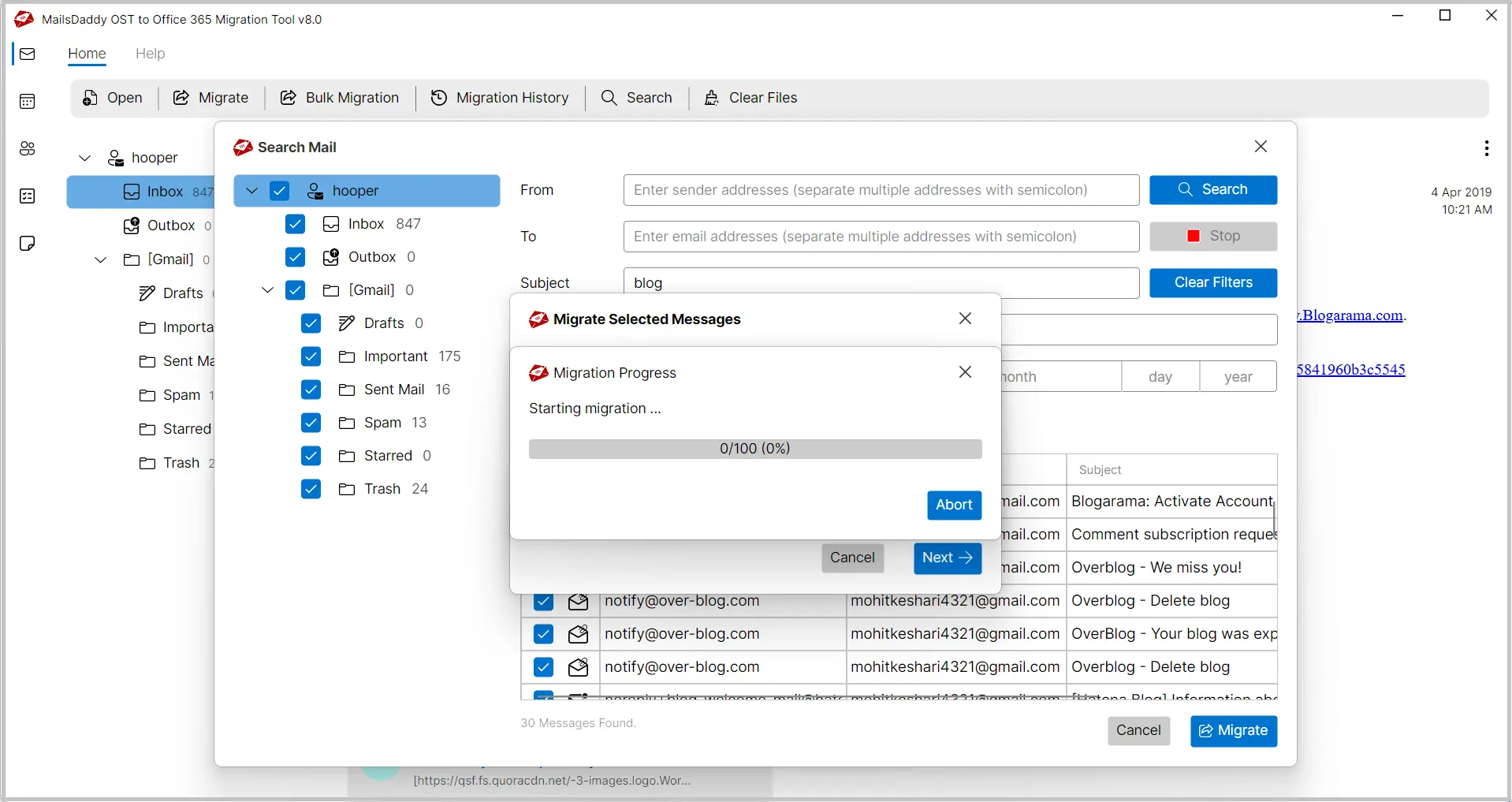Click the From sender address field
The image size is (1512, 802).
tap(881, 190)
